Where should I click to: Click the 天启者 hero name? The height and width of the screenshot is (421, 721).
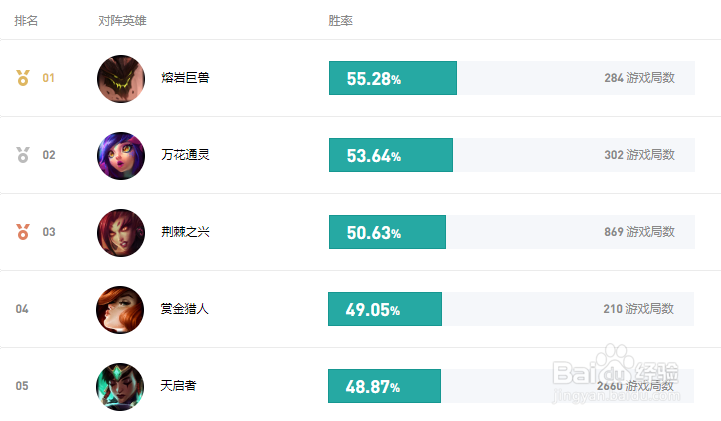click(x=178, y=386)
